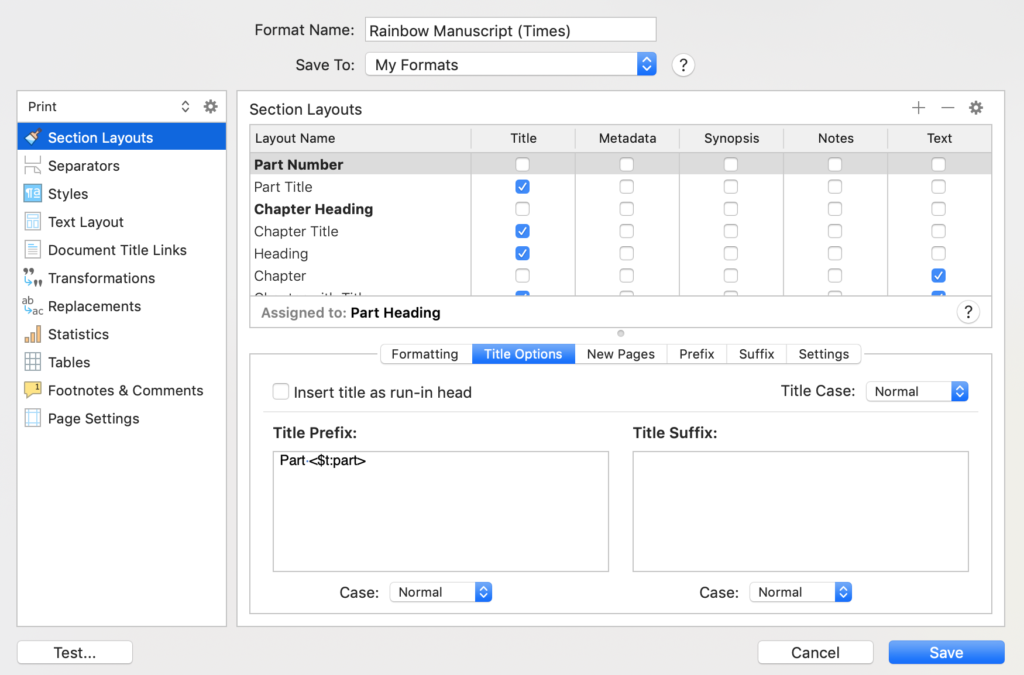Viewport: 1024px width, 675px height.
Task: Switch to the Suffix tab
Action: pyautogui.click(x=756, y=354)
